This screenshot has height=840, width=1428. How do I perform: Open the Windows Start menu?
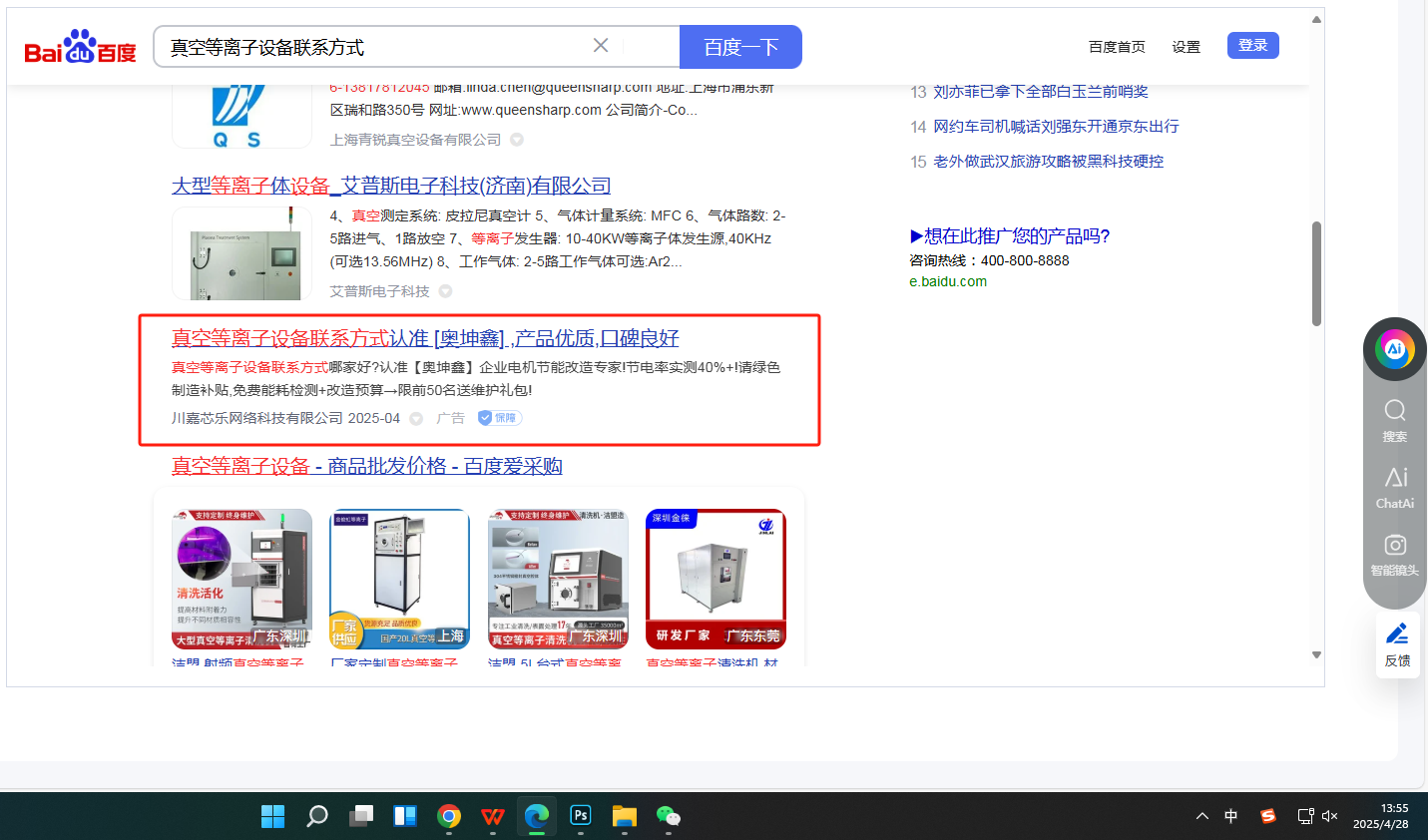coord(272,816)
